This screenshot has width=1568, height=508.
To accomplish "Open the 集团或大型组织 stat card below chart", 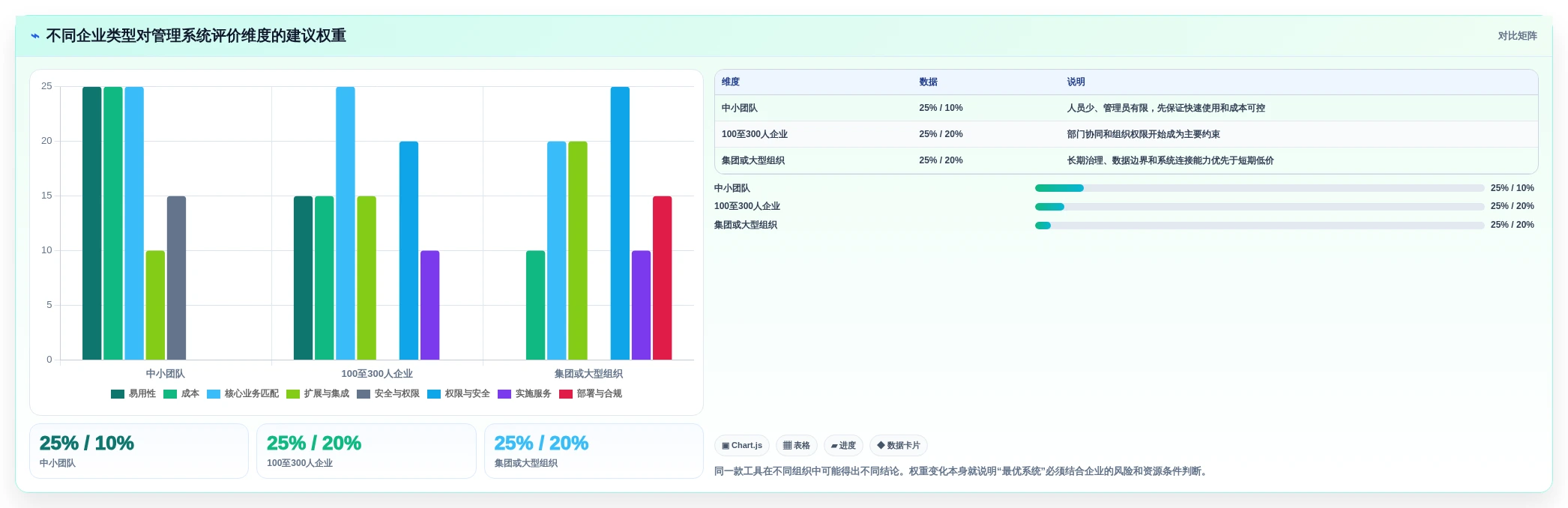I will click(594, 451).
